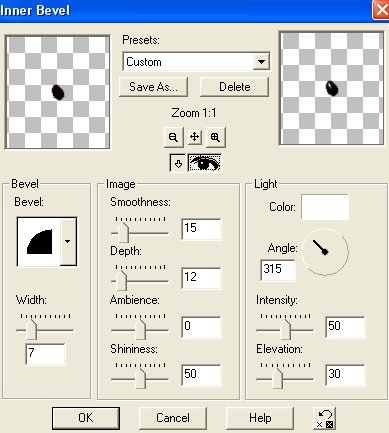Click the proof eye icon button

click(x=205, y=163)
